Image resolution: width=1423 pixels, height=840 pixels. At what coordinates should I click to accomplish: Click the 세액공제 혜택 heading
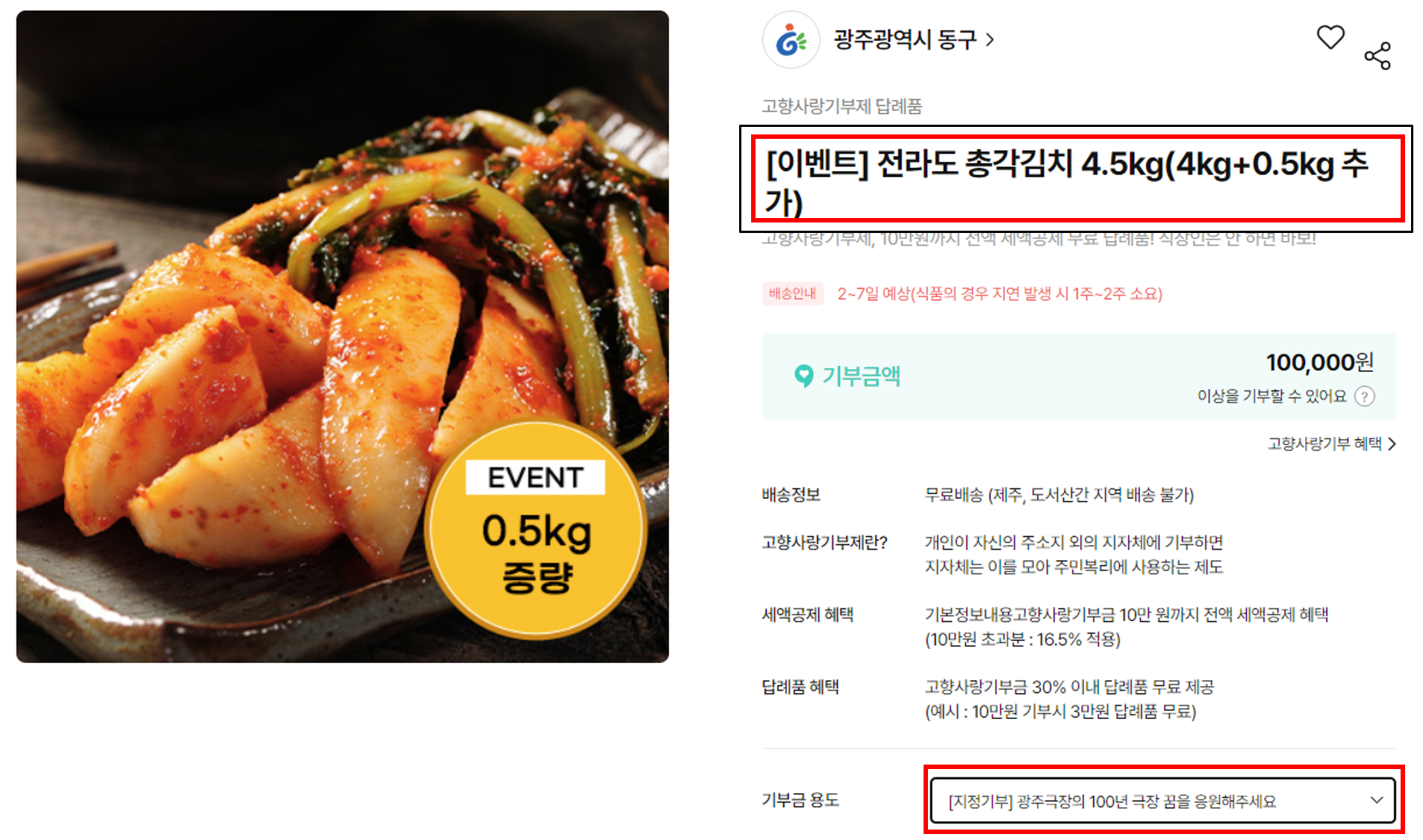pos(808,615)
